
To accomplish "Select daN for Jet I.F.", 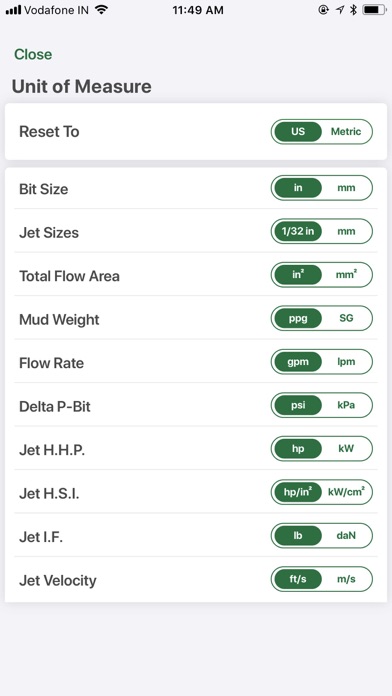I will (346, 536).
